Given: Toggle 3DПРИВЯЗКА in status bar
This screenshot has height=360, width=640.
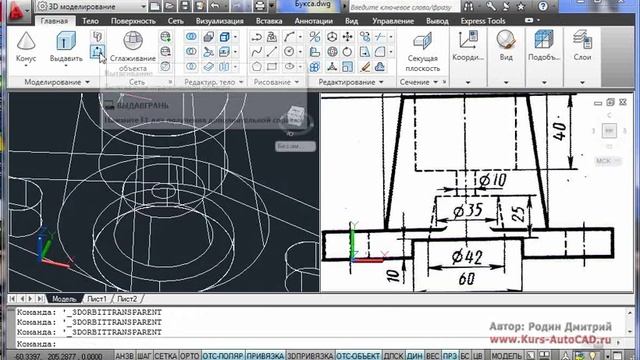Looking at the screenshot, I should (310, 356).
